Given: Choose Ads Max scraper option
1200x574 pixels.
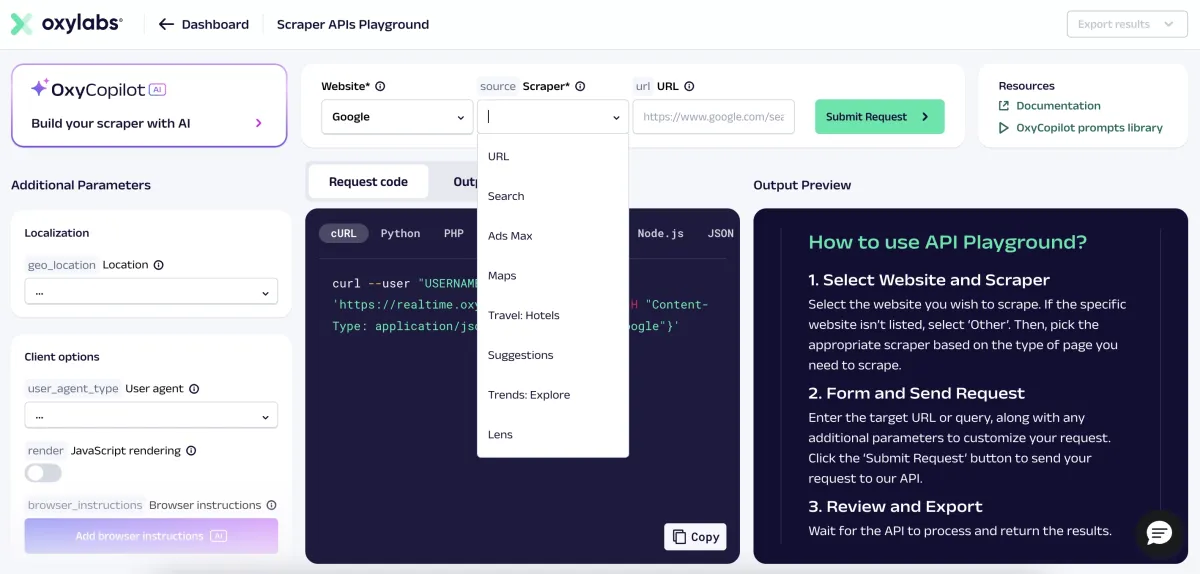Looking at the screenshot, I should [553, 236].
